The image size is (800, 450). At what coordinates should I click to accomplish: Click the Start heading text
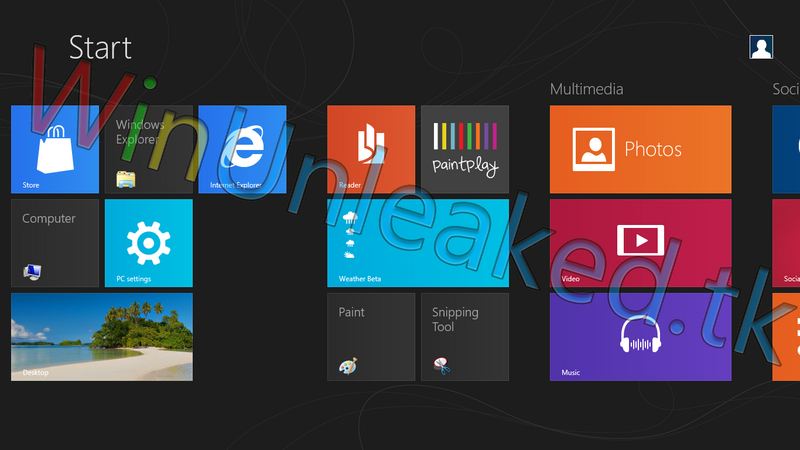(x=100, y=47)
